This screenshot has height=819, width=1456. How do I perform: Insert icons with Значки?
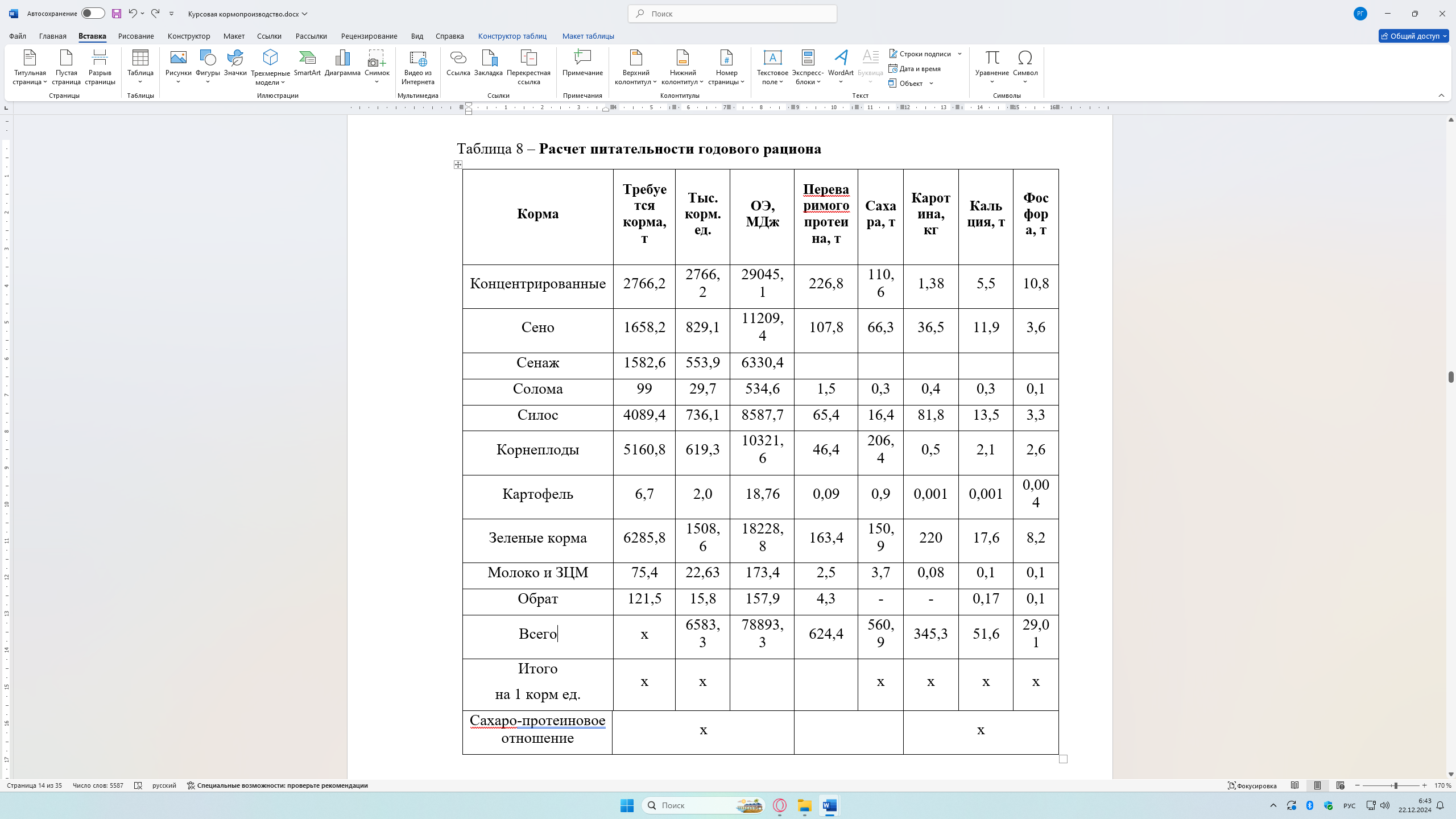pos(235,63)
